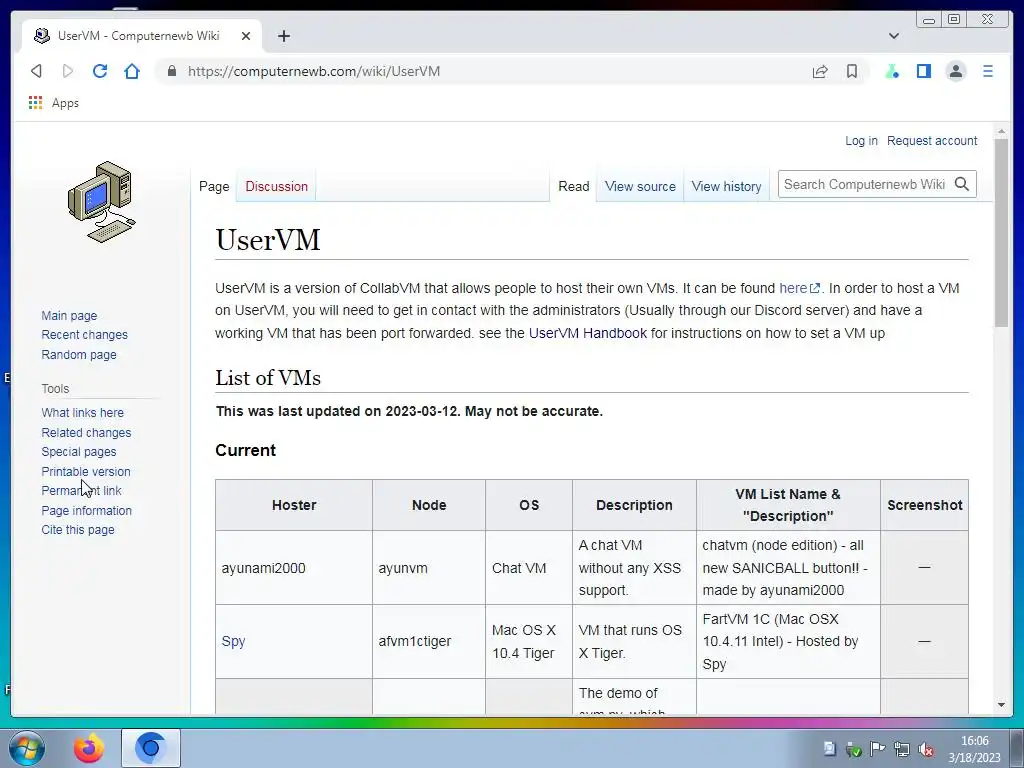The image size is (1024, 768).
Task: Click the share page icon
Action: point(820,71)
